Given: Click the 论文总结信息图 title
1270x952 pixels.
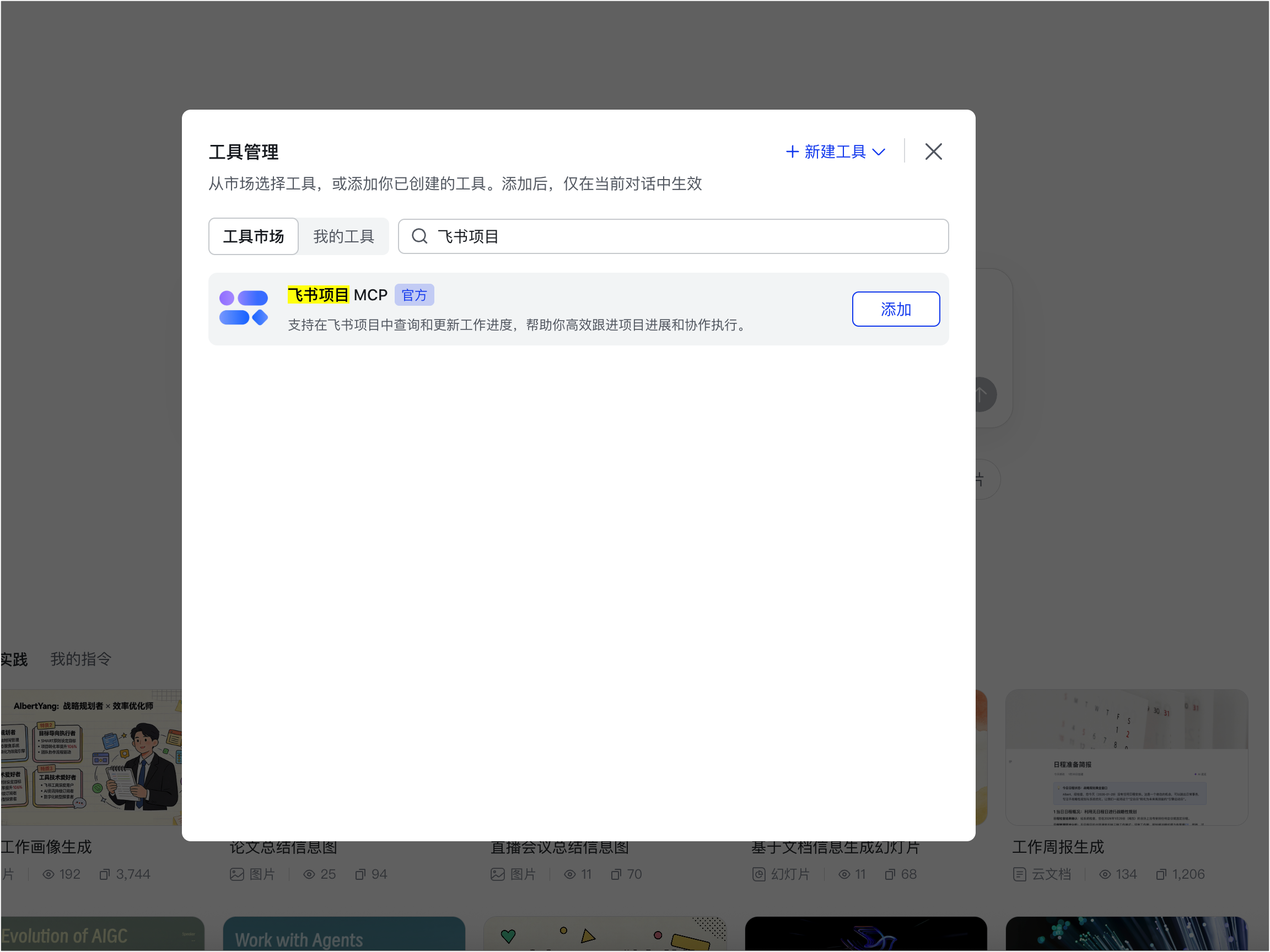Looking at the screenshot, I should 283,848.
